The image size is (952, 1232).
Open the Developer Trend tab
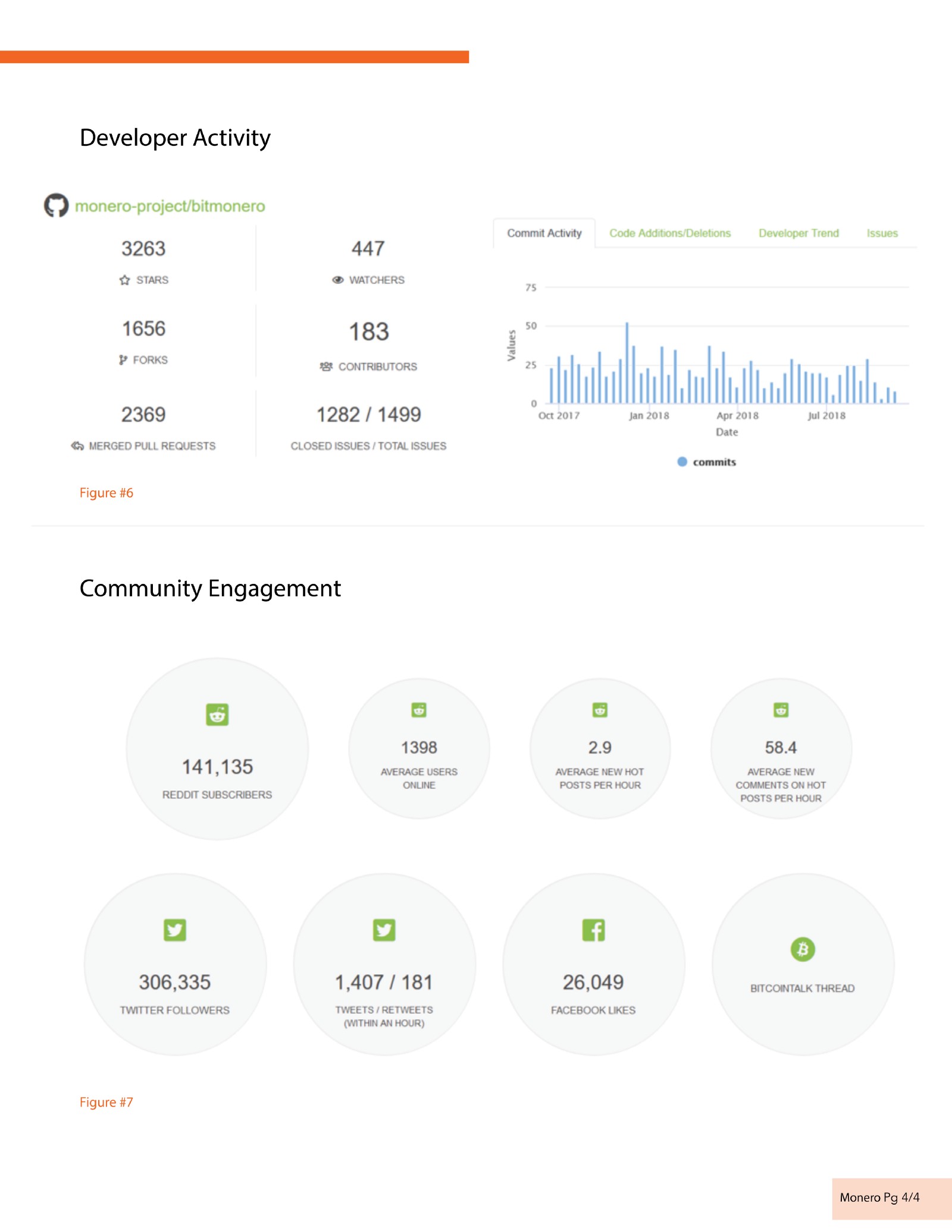[x=798, y=233]
